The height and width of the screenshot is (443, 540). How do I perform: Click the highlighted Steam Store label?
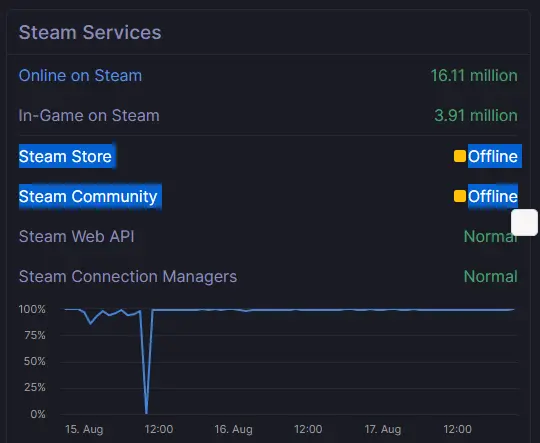(65, 156)
